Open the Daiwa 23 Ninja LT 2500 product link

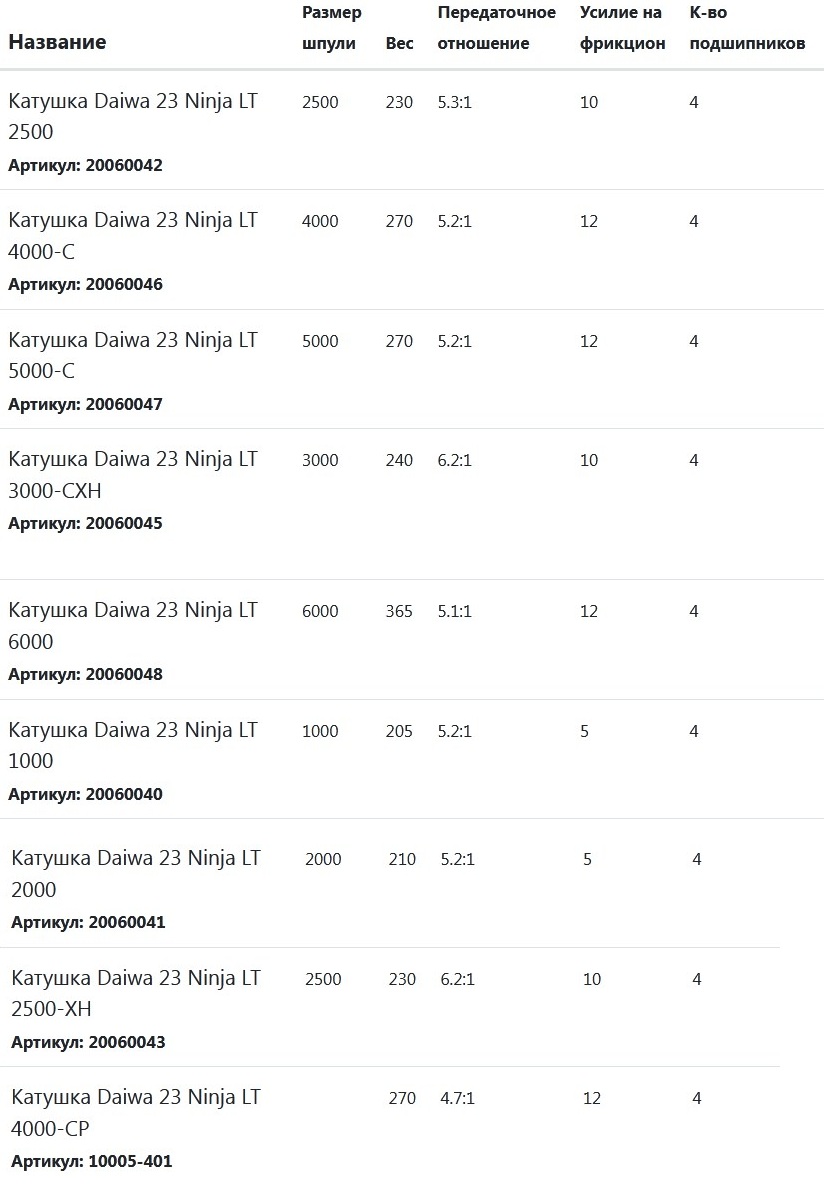[x=132, y=116]
